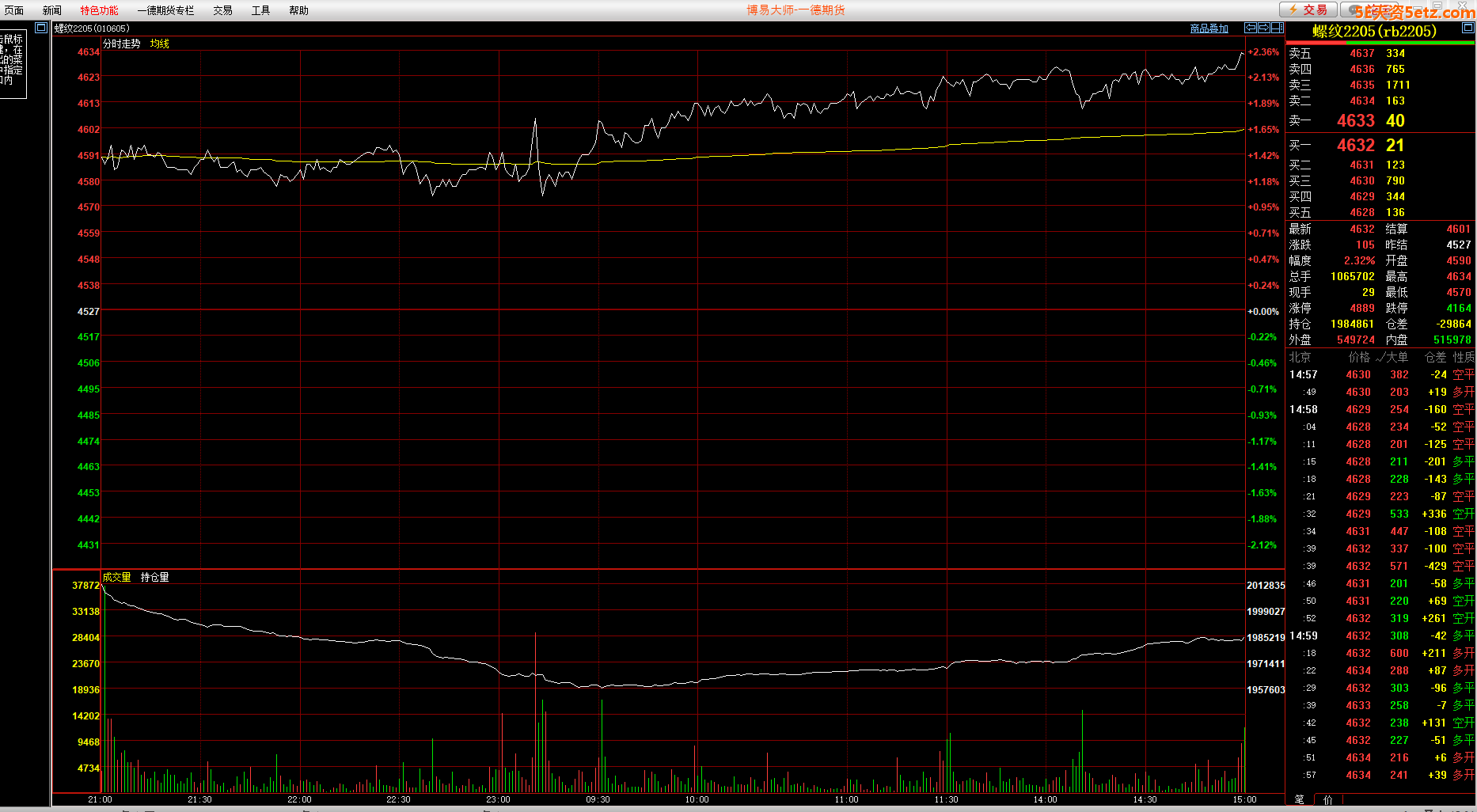The height and width of the screenshot is (812, 1477).
Task: Open the 商品叠加 overlay link
Action: (x=1209, y=28)
